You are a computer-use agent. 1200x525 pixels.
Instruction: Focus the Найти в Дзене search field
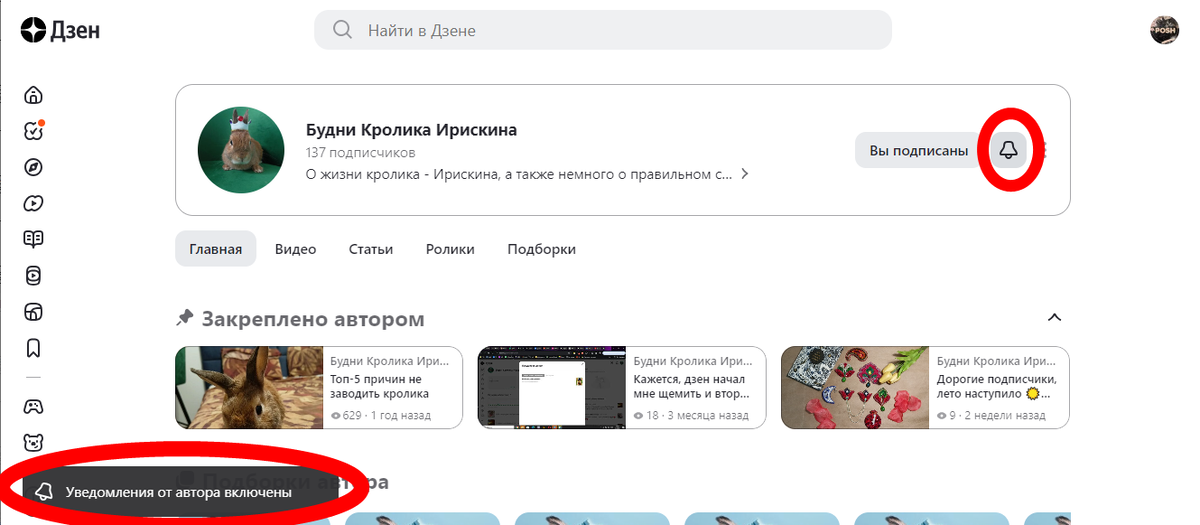pos(603,30)
